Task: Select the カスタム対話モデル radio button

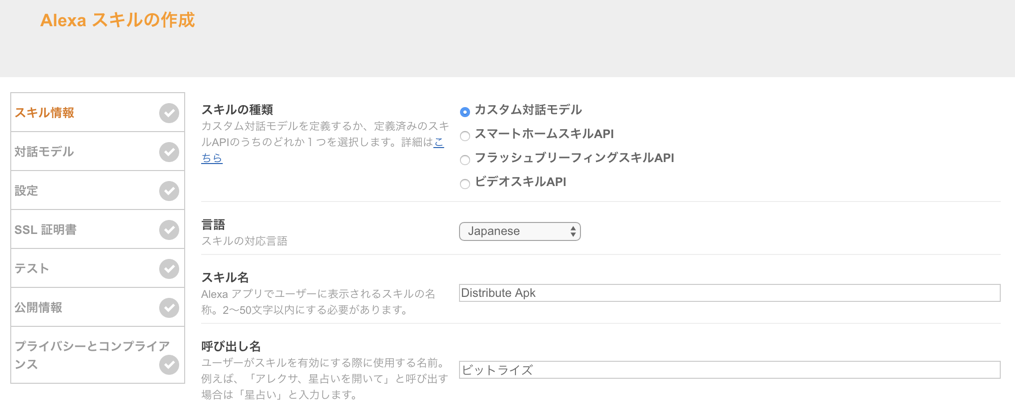Action: click(x=465, y=112)
